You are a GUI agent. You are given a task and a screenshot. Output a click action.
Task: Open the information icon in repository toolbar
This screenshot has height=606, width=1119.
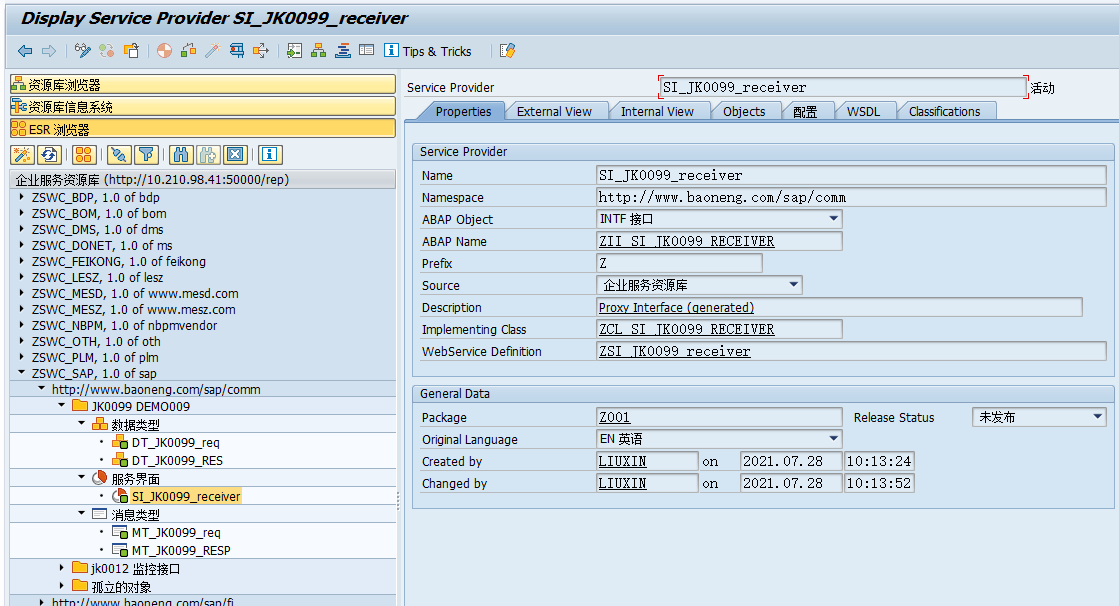point(268,155)
